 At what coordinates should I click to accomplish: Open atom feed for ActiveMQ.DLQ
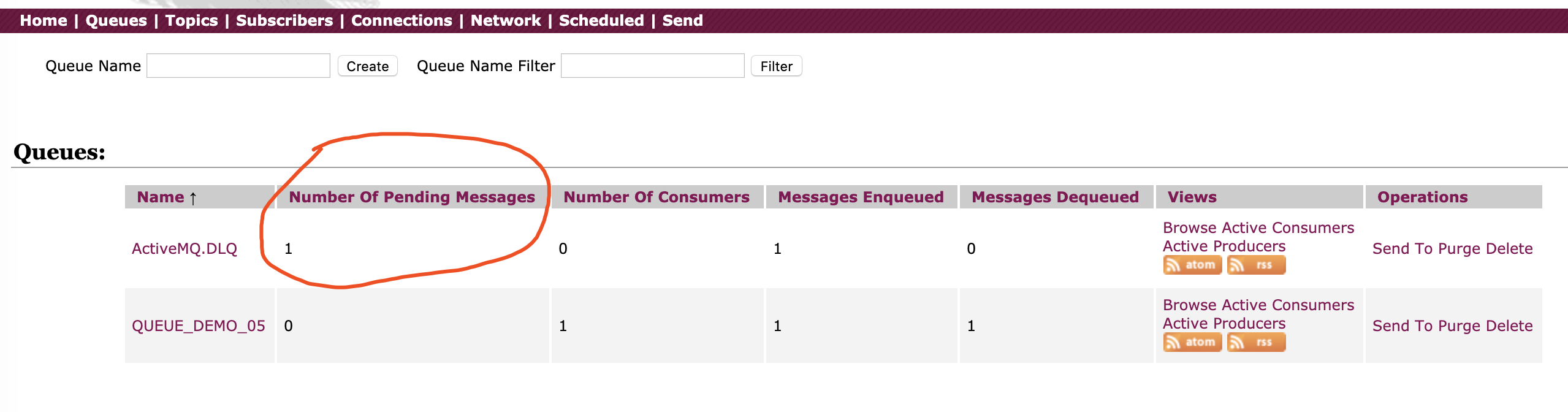pos(1192,265)
